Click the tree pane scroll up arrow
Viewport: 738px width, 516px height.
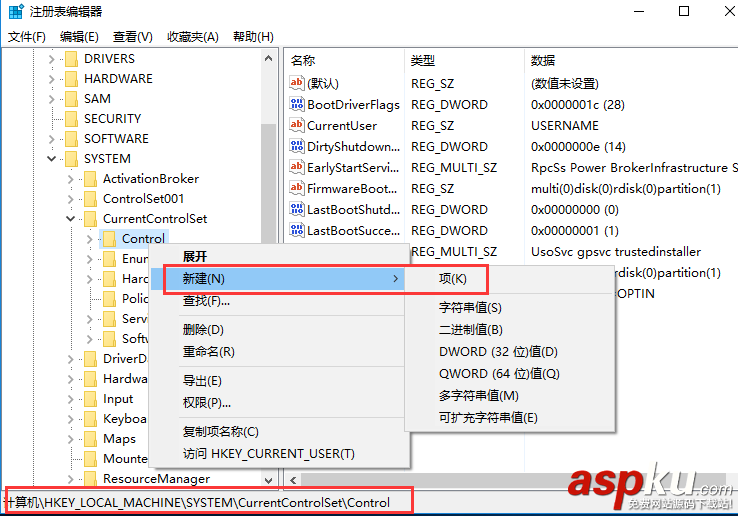(269, 58)
